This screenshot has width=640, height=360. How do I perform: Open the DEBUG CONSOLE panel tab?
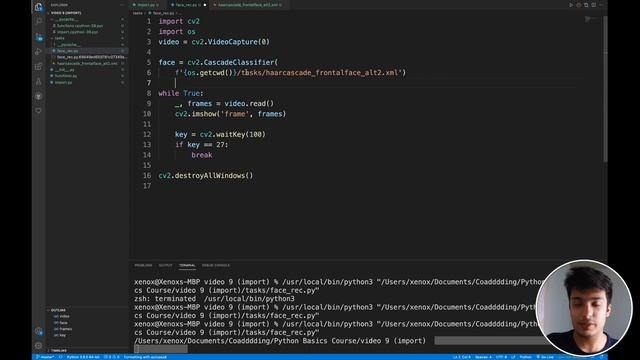click(216, 265)
